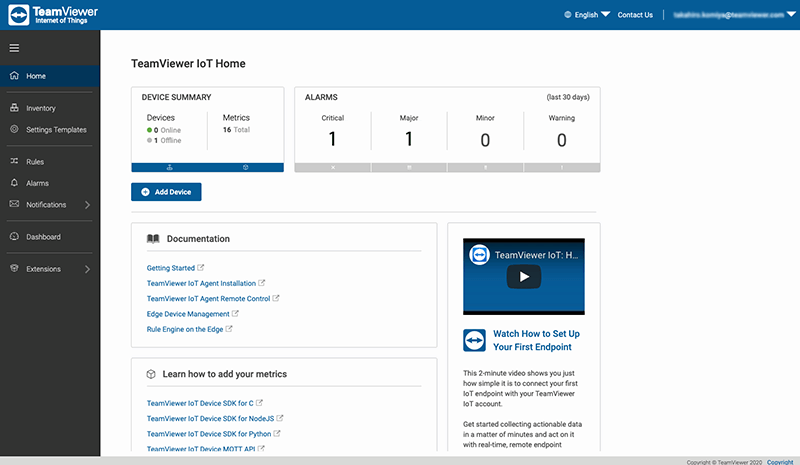Open TeamViewer IoT Device SDK for NodeJS link
The width and height of the screenshot is (800, 465).
211,419
